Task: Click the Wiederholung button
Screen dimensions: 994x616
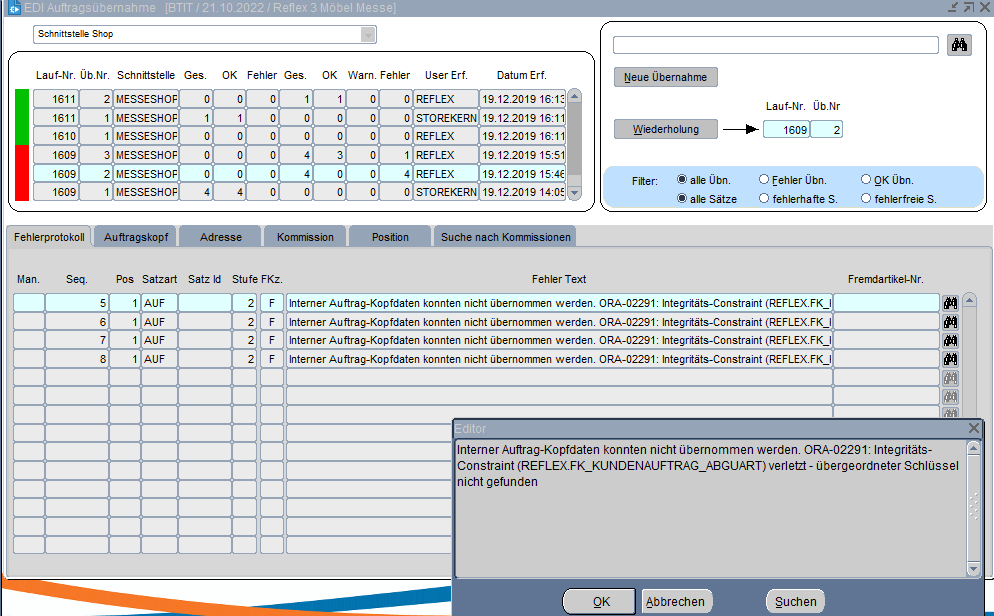Action: 664,129
